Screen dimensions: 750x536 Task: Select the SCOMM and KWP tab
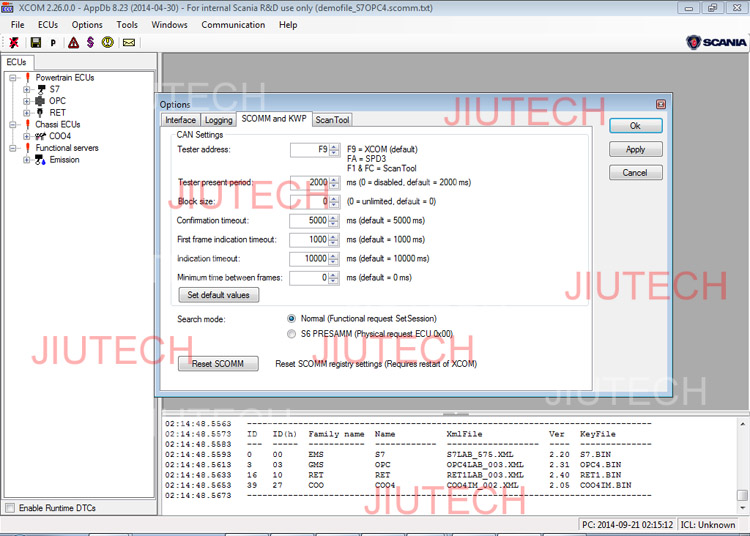(274, 119)
